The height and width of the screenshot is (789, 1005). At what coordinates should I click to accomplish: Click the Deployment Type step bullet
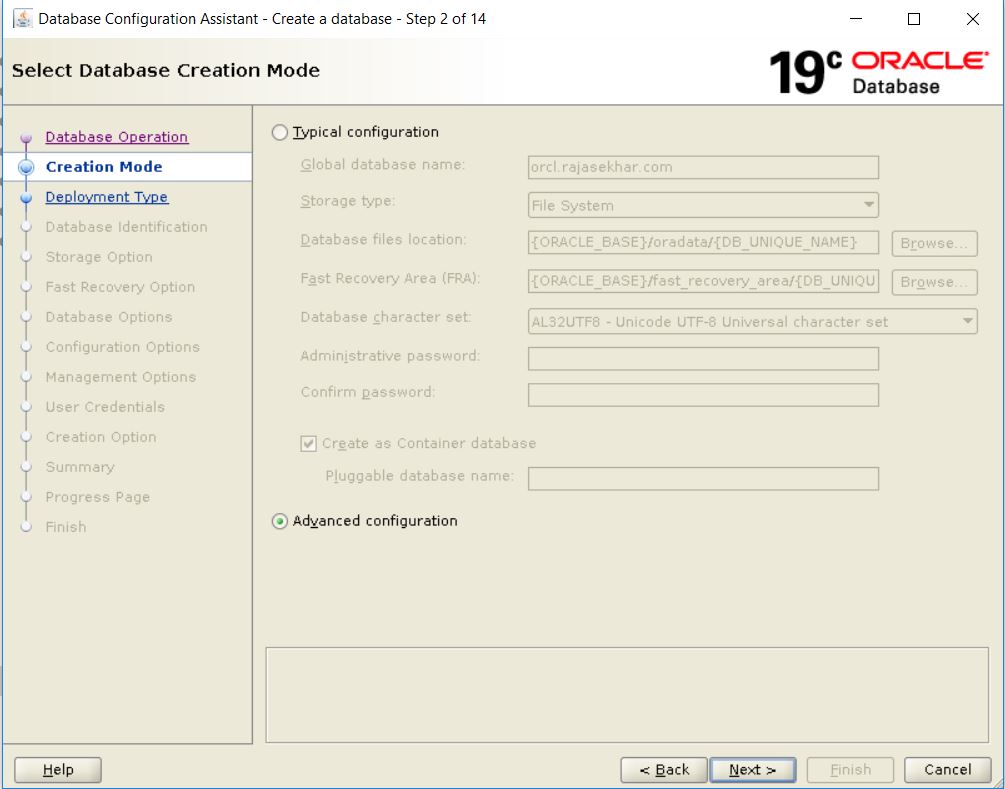pyautogui.click(x=26, y=198)
